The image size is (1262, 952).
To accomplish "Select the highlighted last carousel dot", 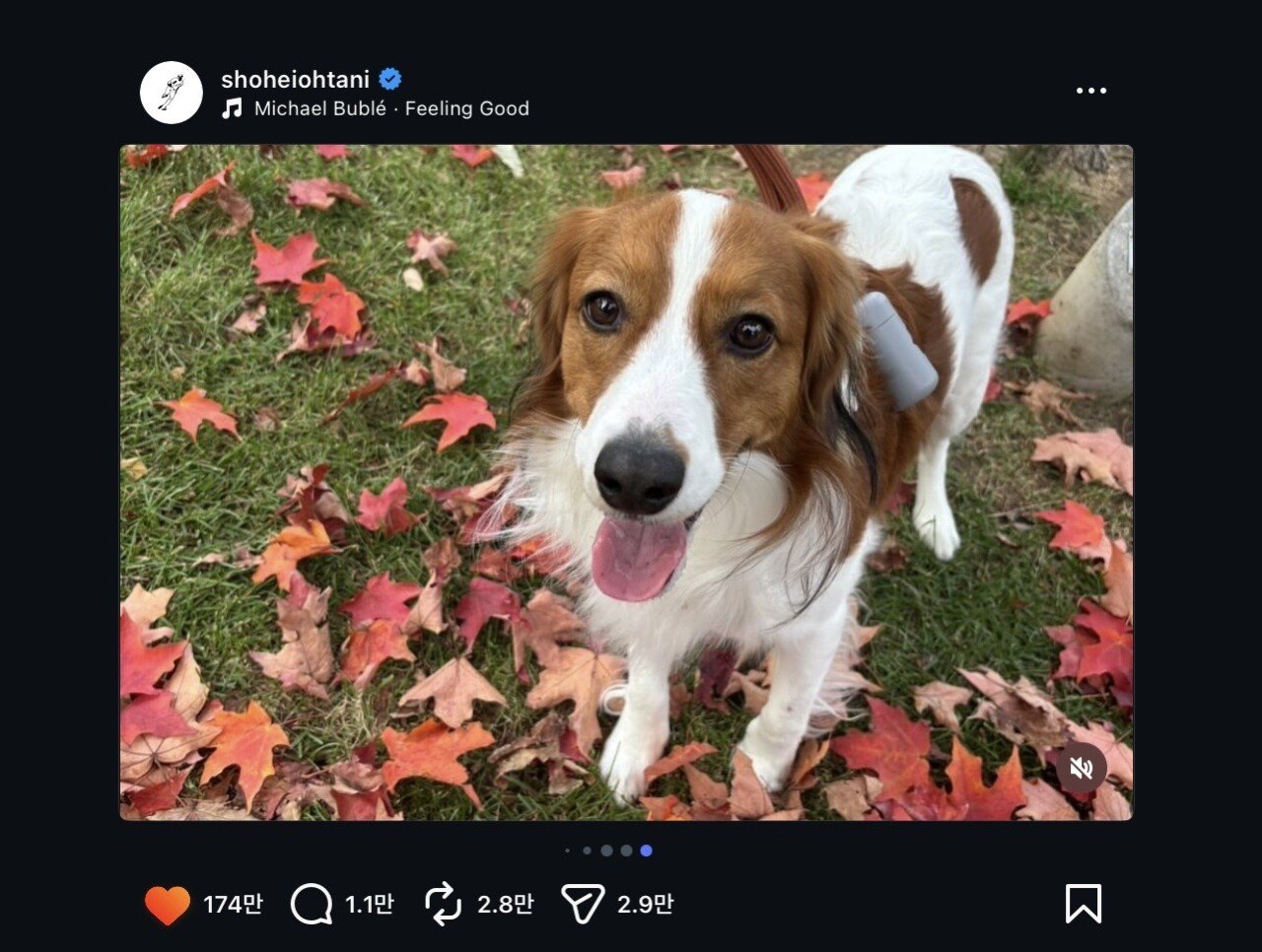I will point(646,850).
